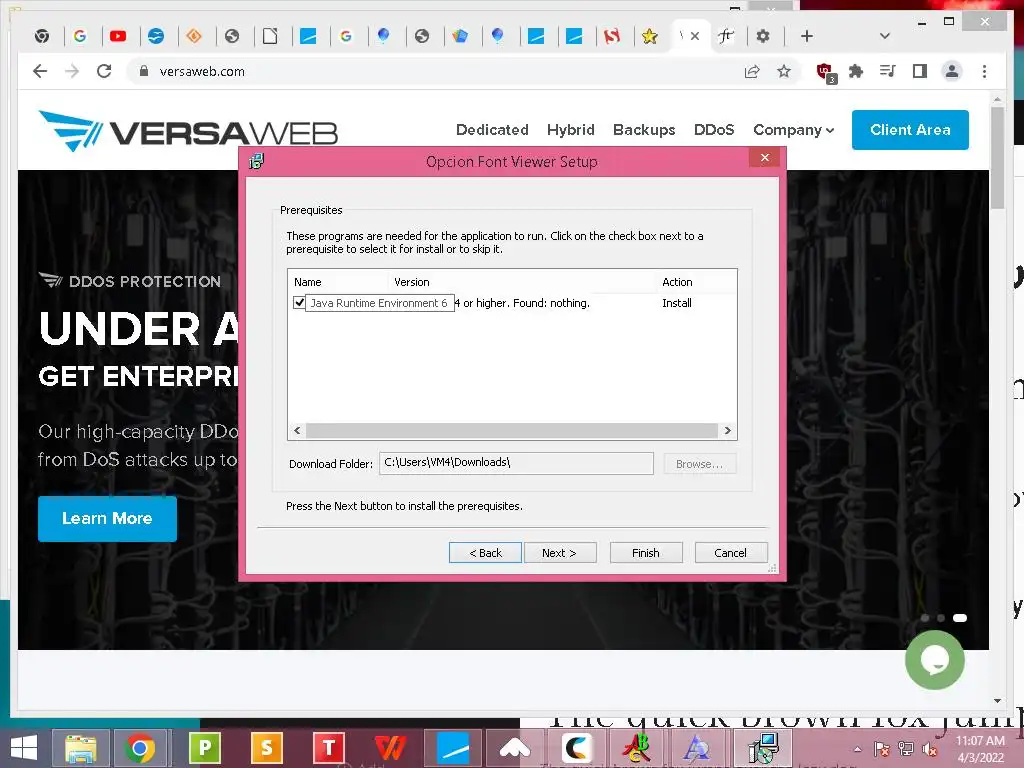Uncheck the Java Runtime Environment 6 checkbox
The height and width of the screenshot is (768, 1024).
tap(299, 303)
